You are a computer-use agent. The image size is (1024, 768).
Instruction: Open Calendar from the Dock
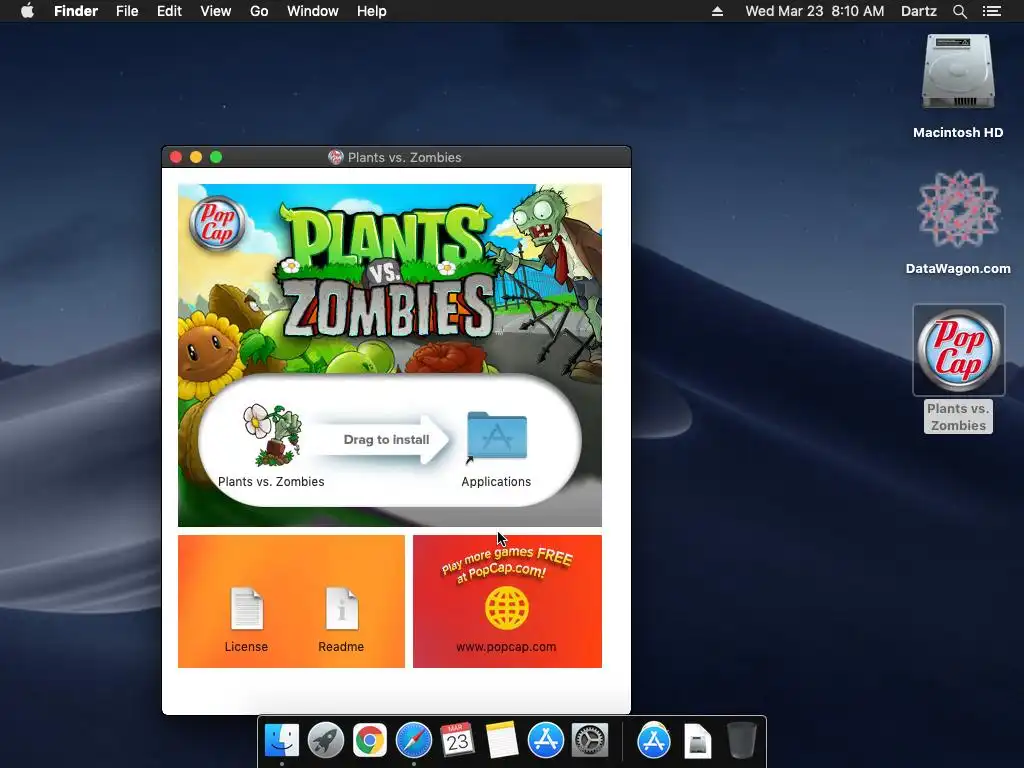457,741
